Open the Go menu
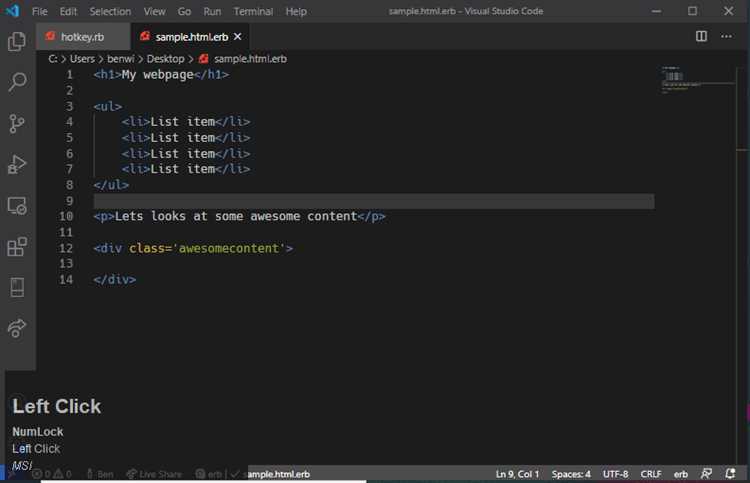 (184, 11)
